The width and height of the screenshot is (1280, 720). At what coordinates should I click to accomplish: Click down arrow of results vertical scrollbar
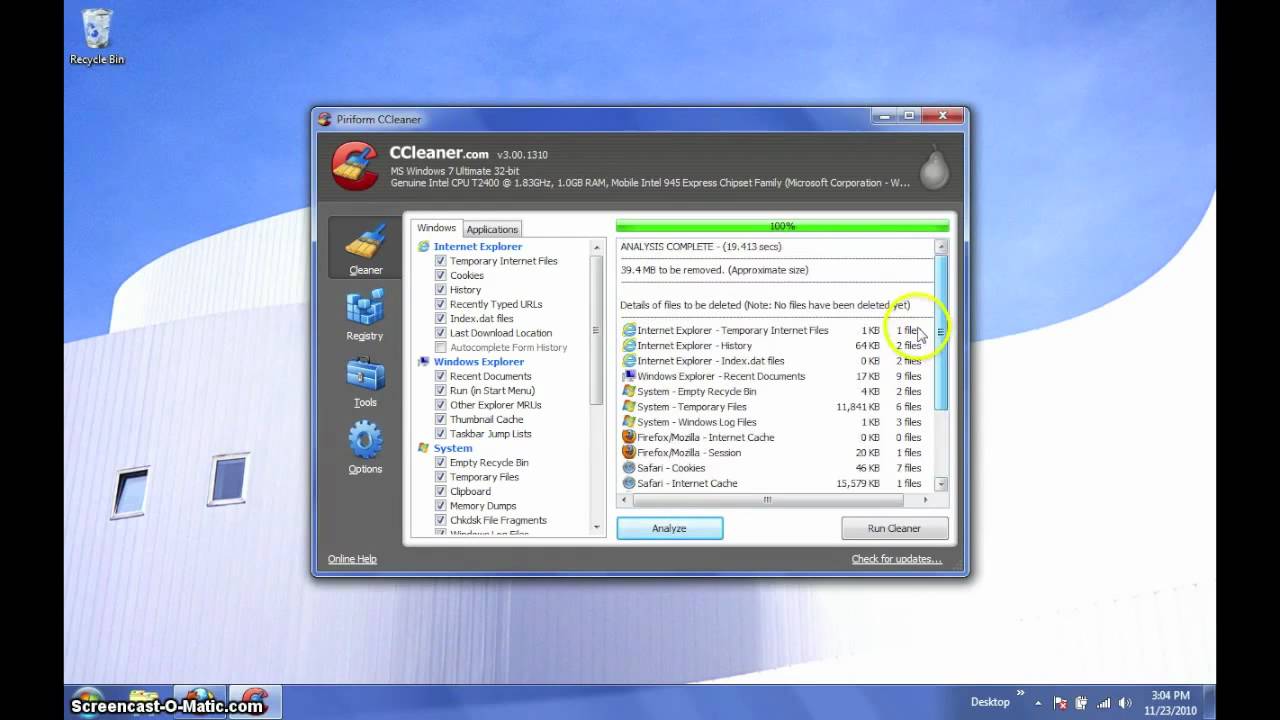[x=941, y=484]
